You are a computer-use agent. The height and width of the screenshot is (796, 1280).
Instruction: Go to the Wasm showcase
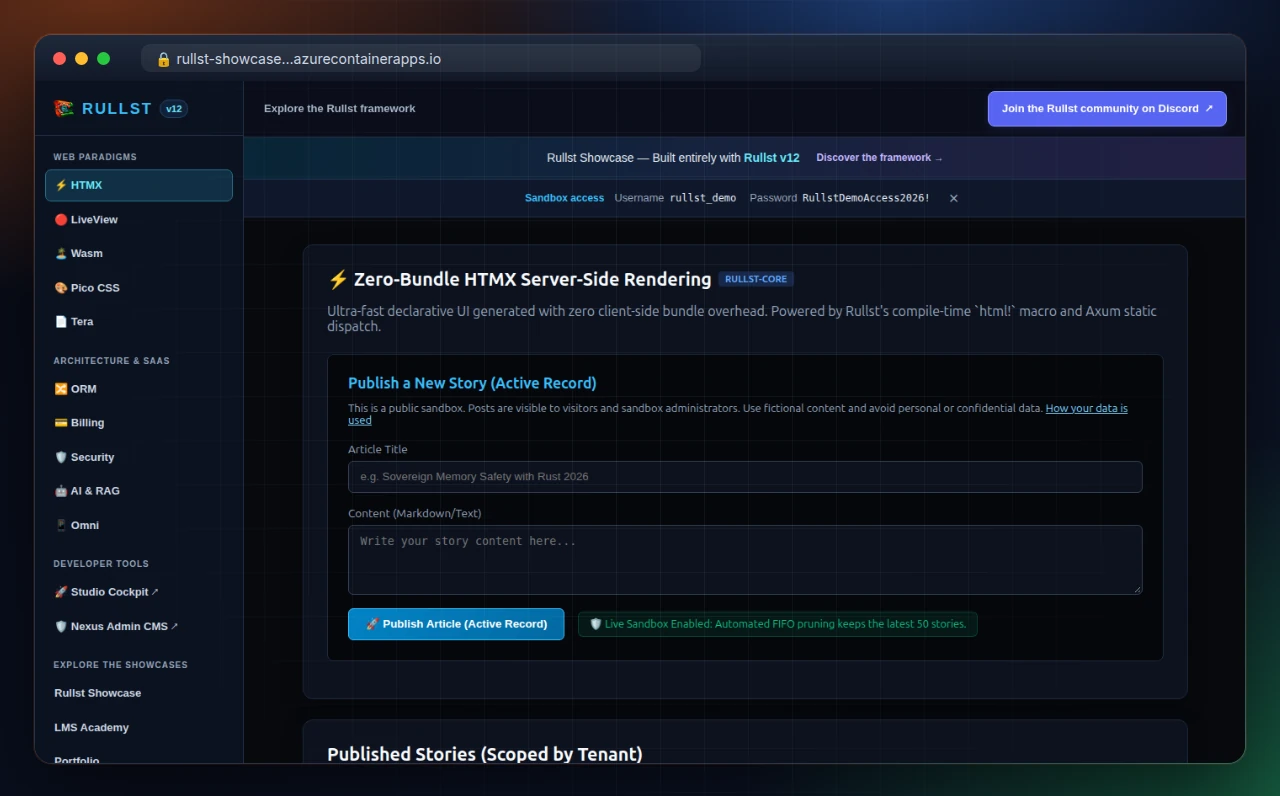coord(139,253)
